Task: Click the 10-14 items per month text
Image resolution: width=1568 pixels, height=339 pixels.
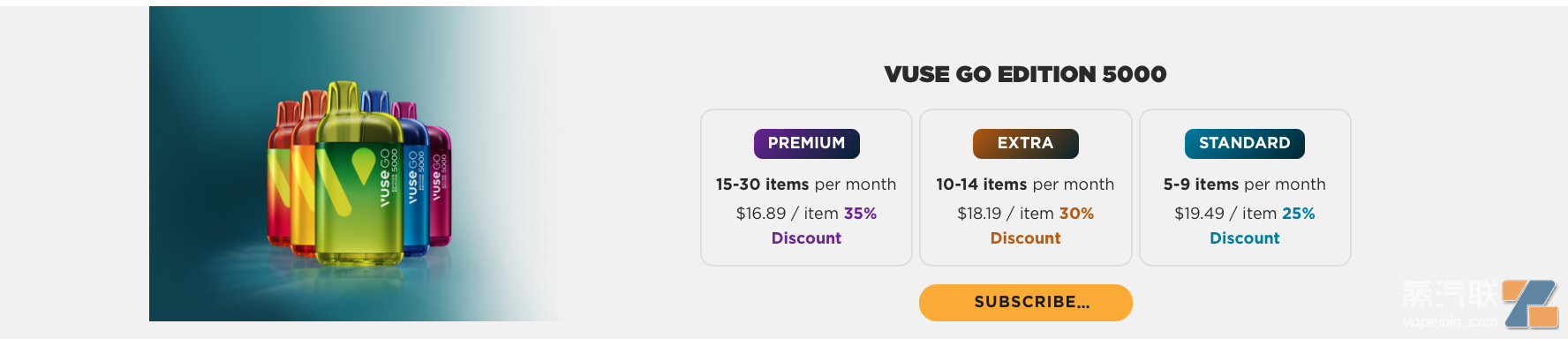Action: tap(1025, 185)
